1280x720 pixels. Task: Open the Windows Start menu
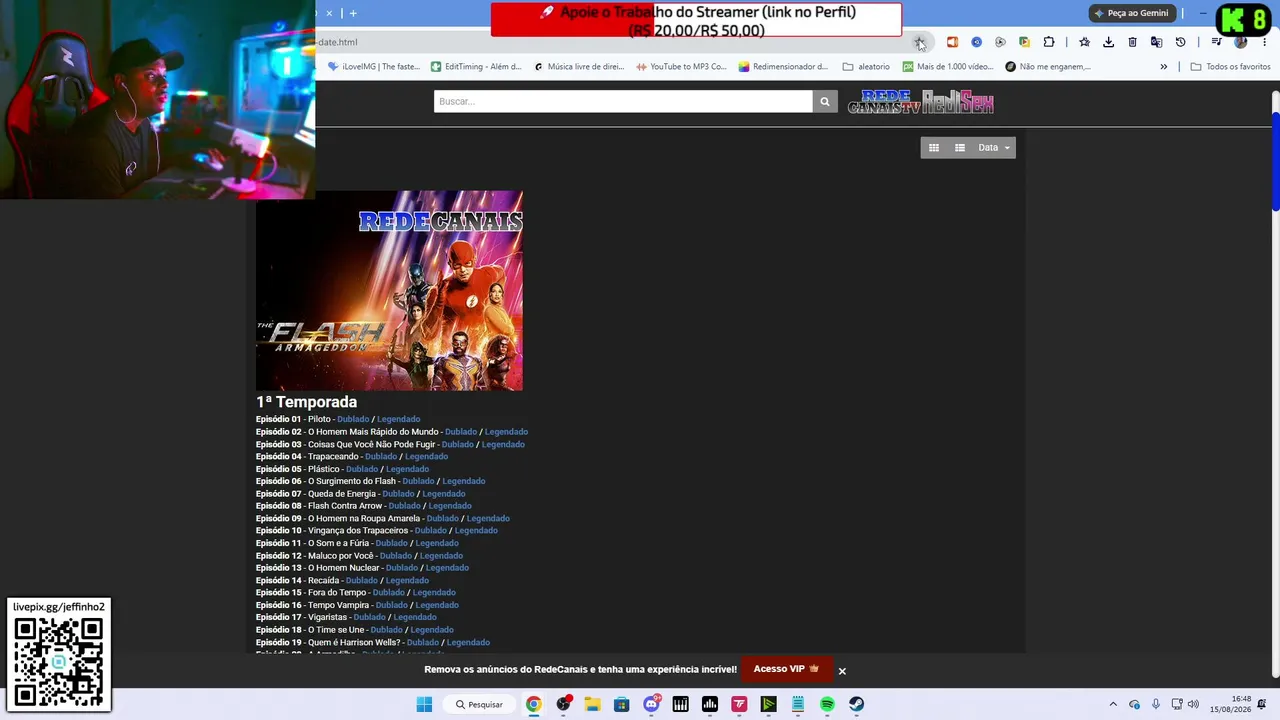[x=424, y=704]
